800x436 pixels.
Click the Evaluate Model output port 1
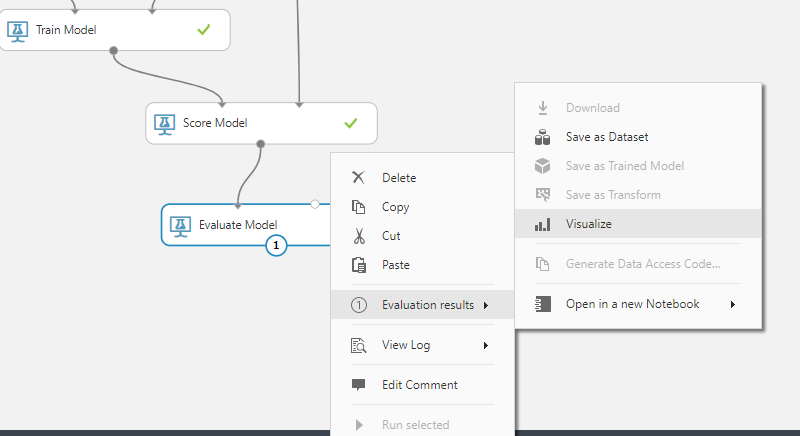pyautogui.click(x=276, y=245)
